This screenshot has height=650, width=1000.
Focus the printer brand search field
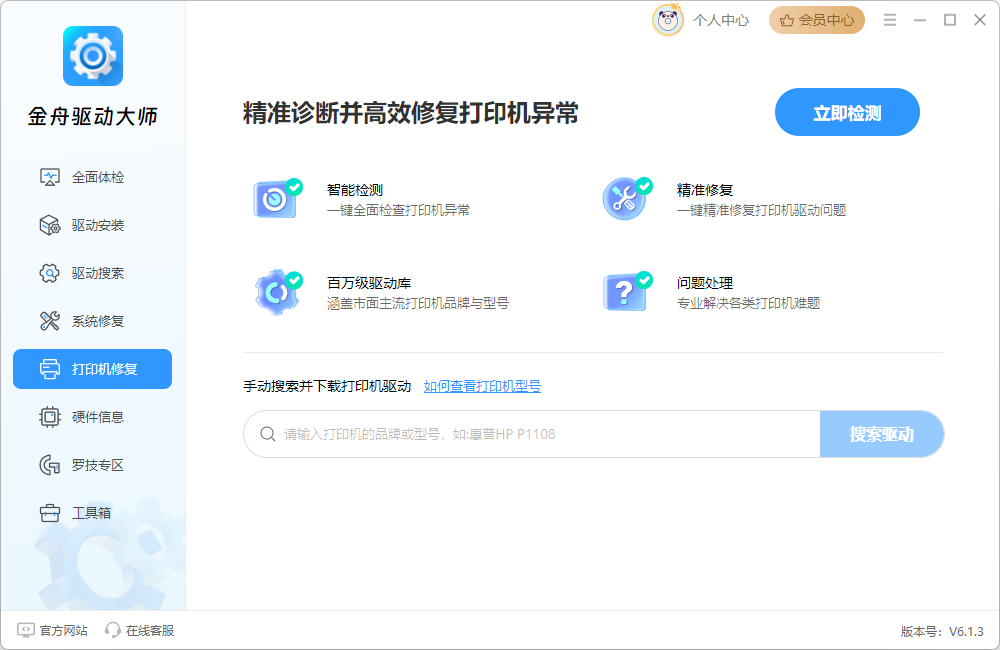pyautogui.click(x=531, y=434)
